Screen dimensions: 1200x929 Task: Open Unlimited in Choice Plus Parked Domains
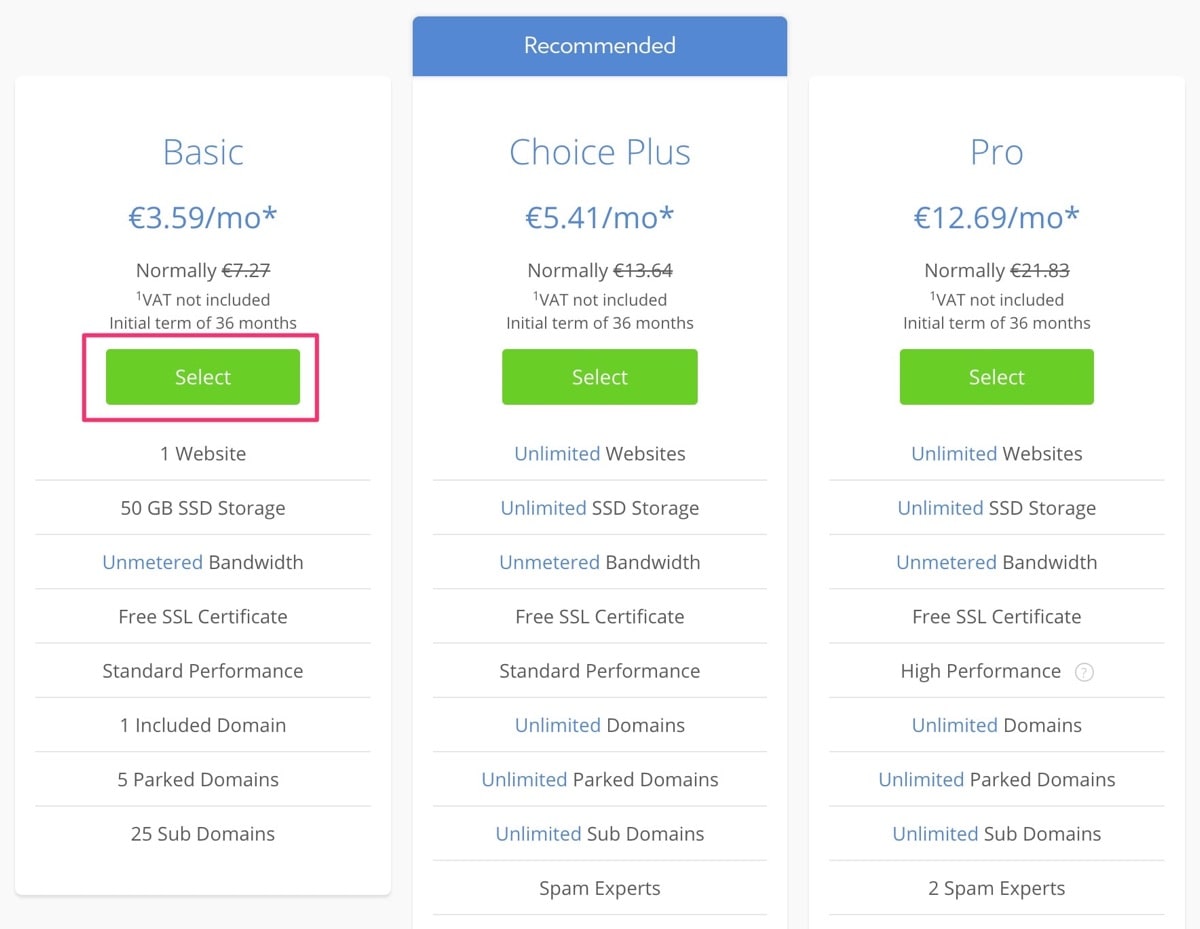click(524, 780)
